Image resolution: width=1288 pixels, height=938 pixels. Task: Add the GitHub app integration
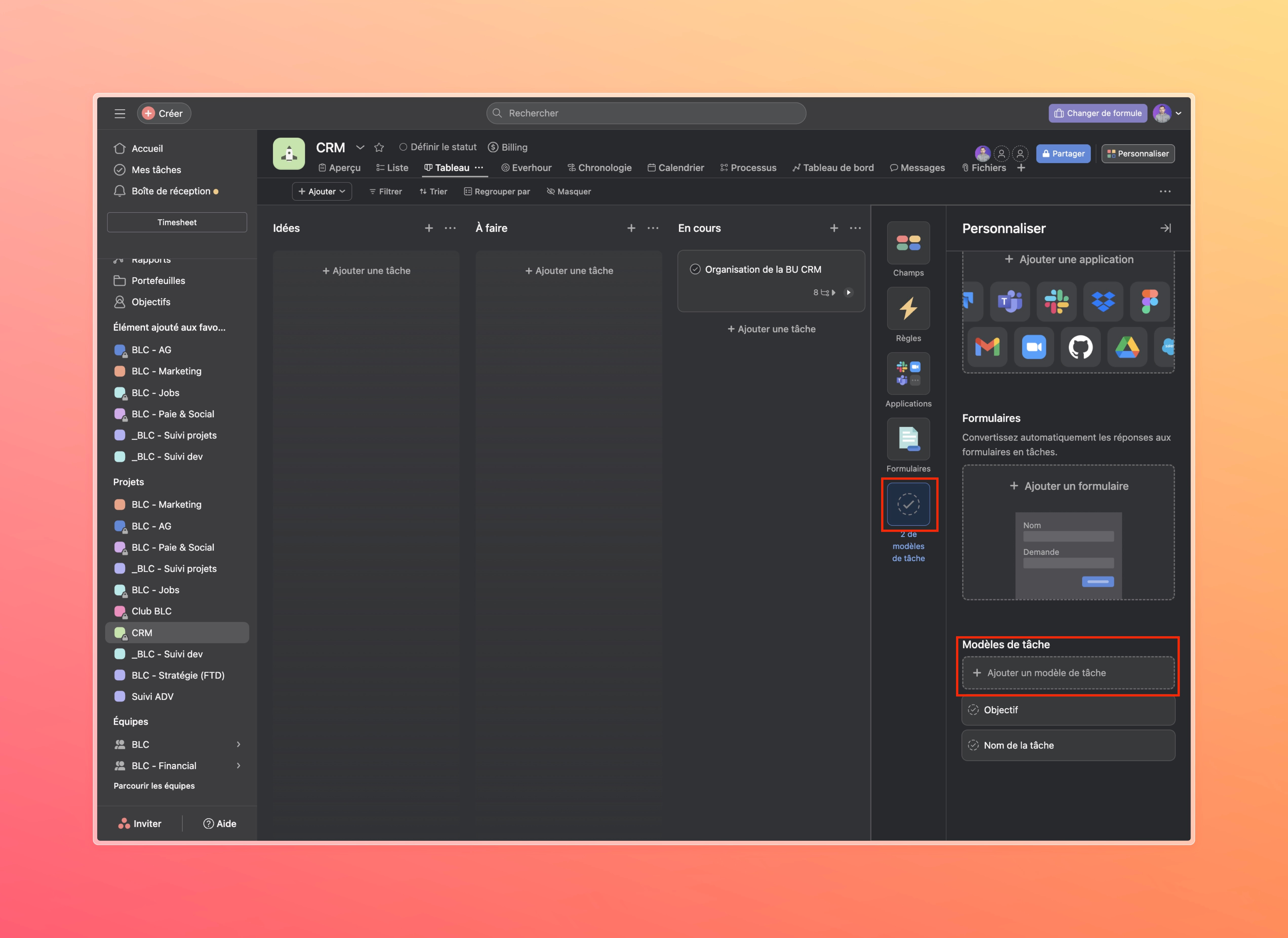pos(1080,347)
